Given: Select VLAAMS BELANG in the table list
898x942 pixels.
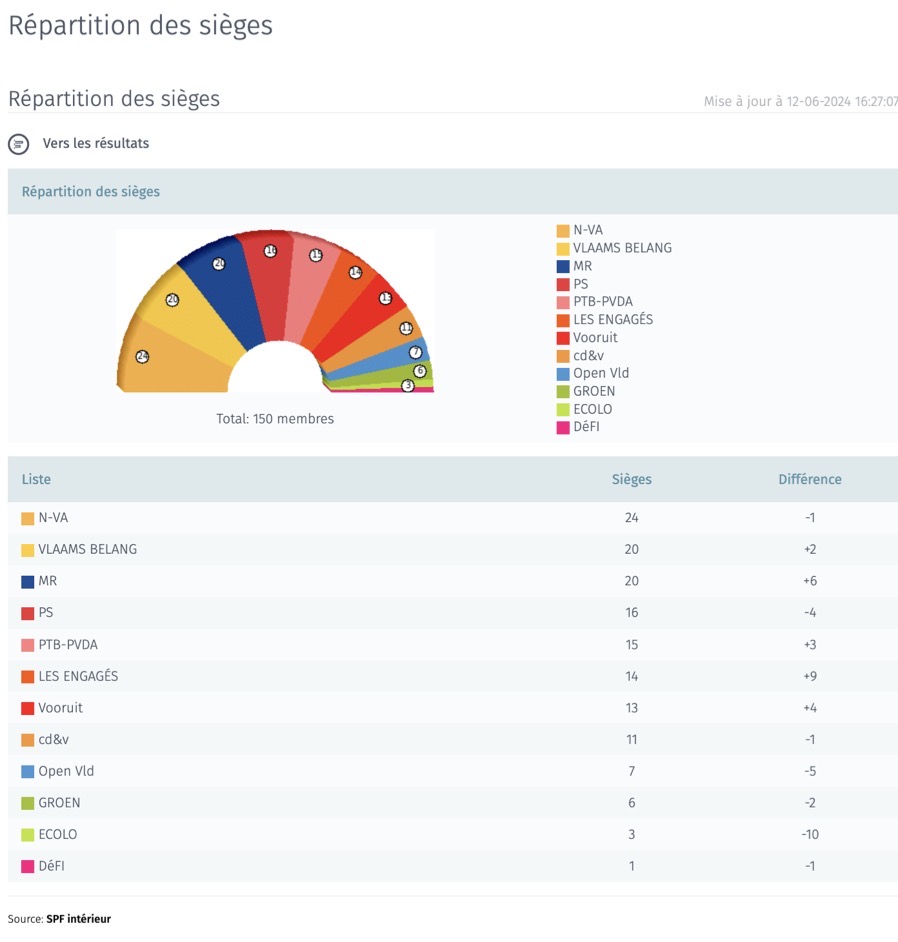Looking at the screenshot, I should pos(88,550).
